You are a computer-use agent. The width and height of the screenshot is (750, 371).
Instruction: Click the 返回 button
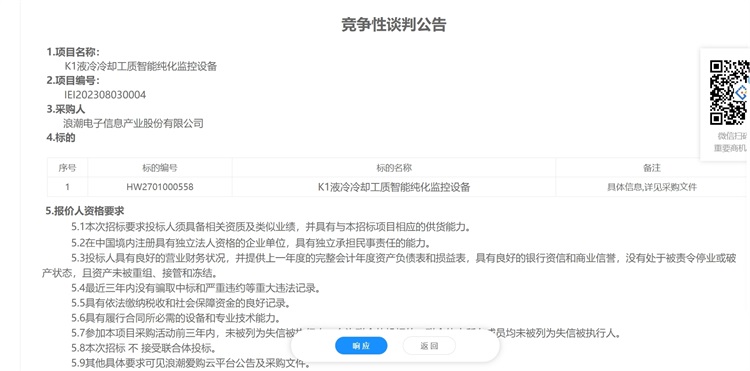click(x=429, y=346)
